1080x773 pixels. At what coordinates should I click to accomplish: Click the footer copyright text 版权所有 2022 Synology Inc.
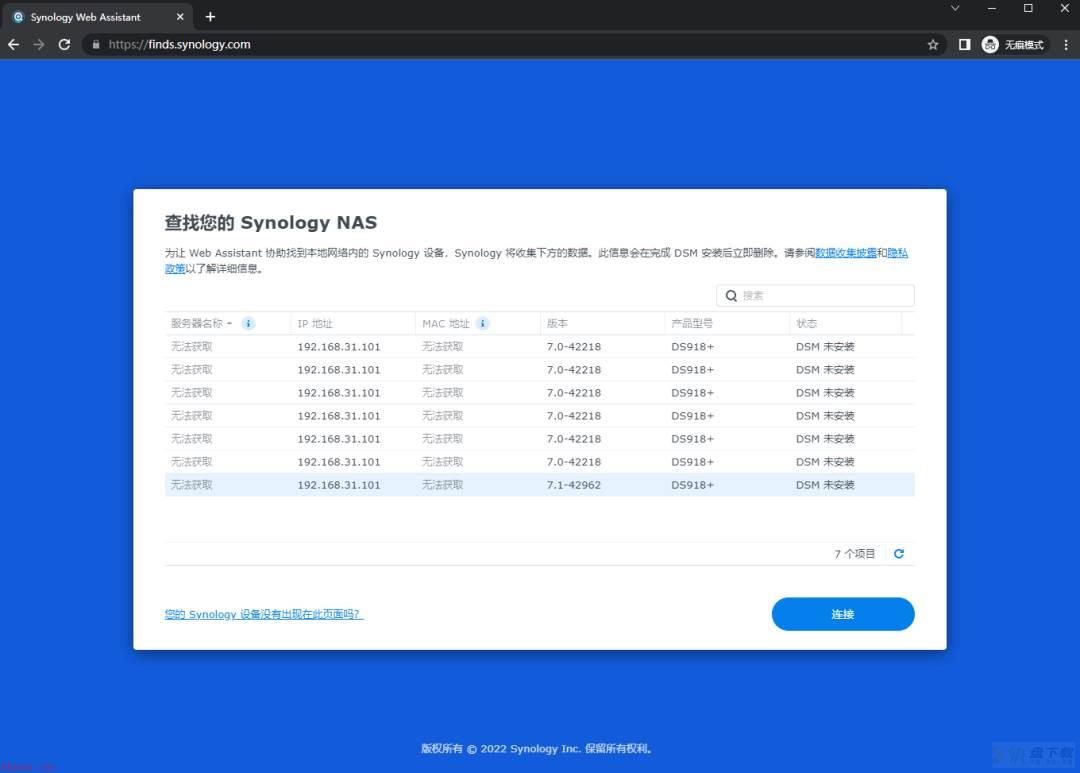537,749
